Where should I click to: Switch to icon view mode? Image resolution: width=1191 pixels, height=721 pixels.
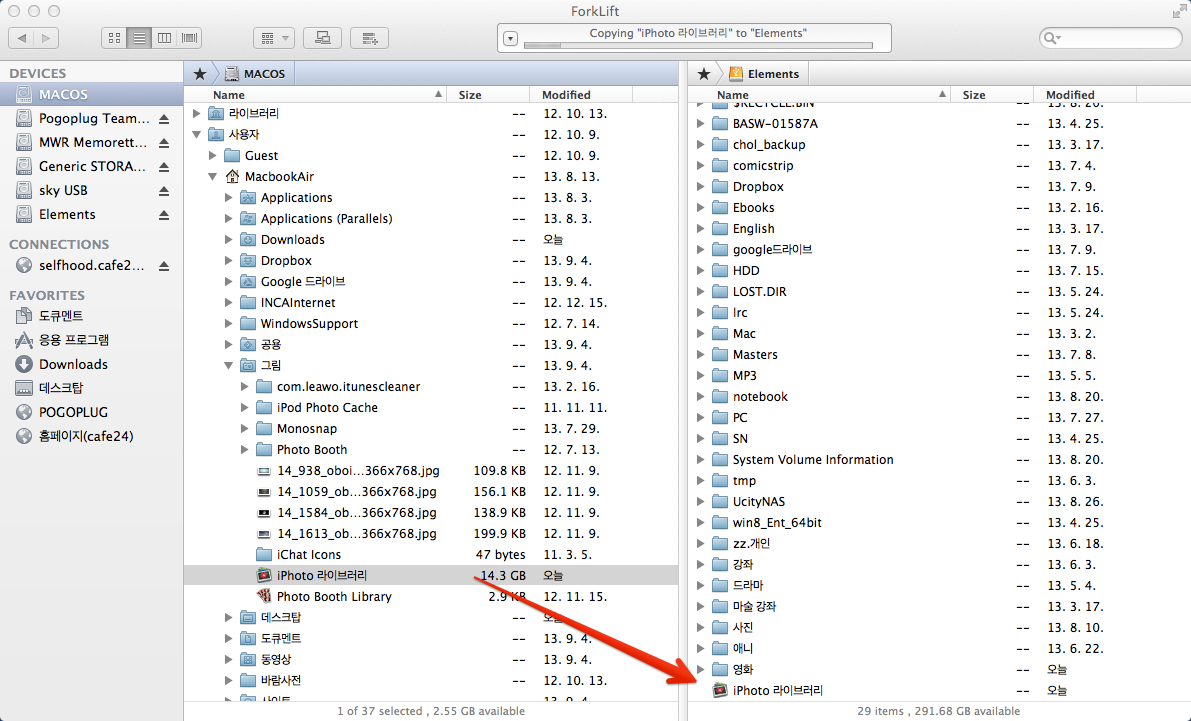114,38
